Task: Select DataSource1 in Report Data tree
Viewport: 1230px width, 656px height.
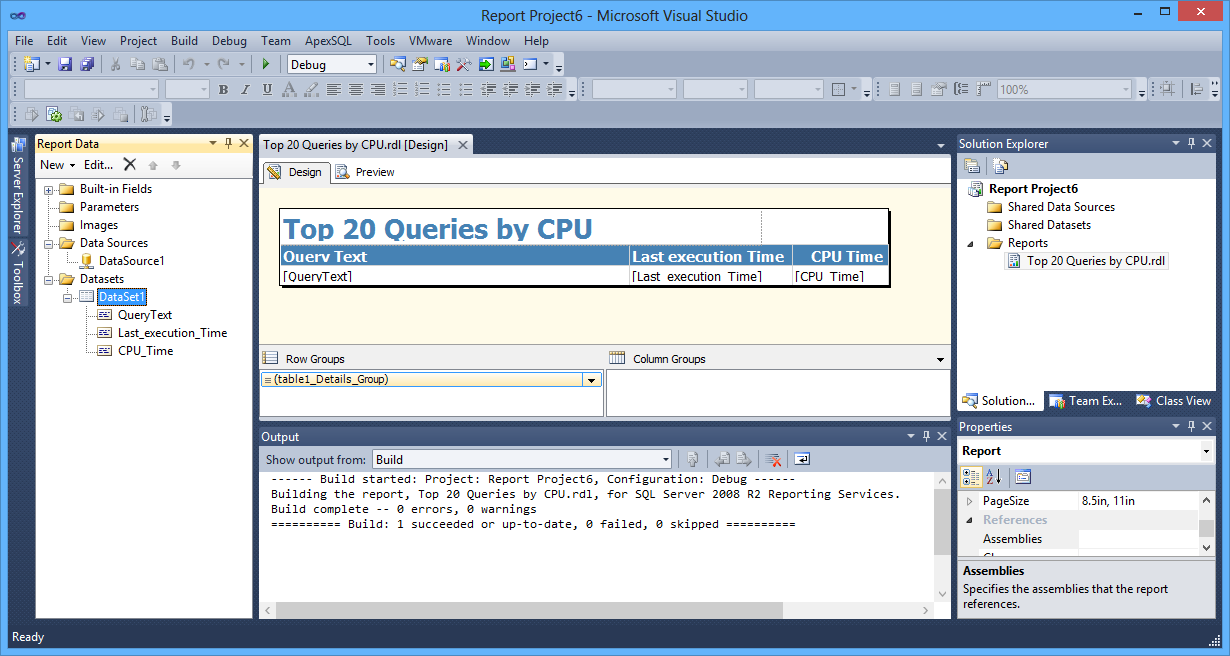Action: [x=132, y=261]
